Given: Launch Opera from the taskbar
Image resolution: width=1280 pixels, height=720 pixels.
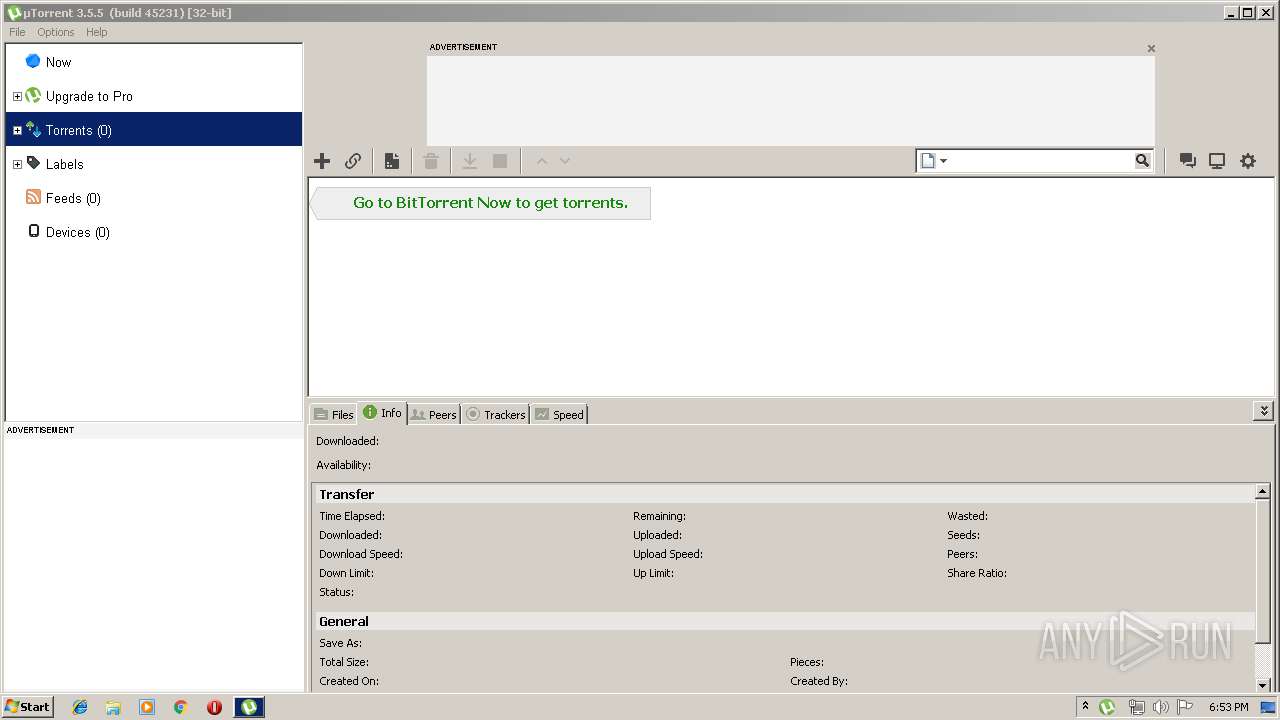Looking at the screenshot, I should pos(214,707).
